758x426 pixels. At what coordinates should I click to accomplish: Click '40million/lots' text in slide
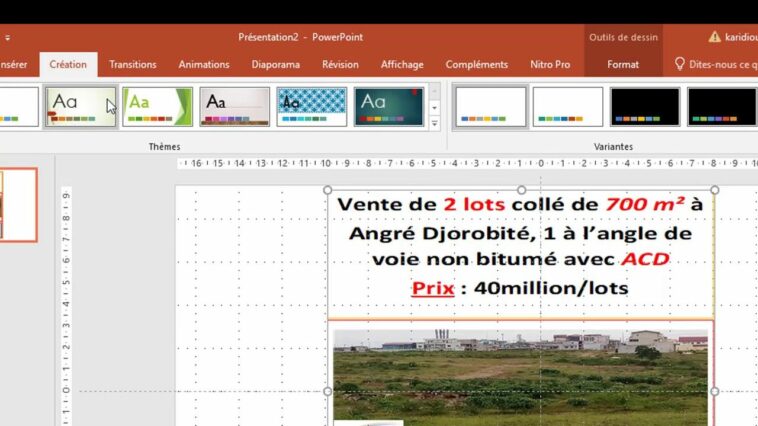(551, 288)
